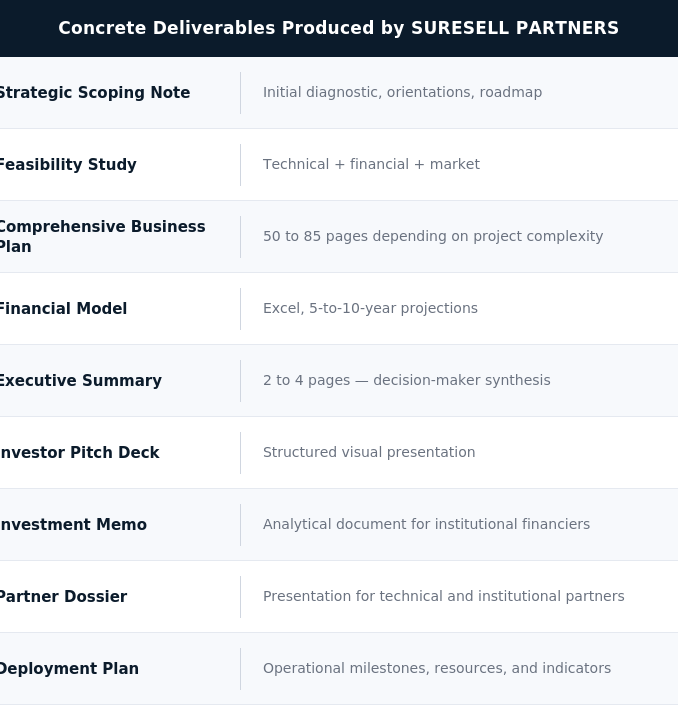Select the Executive Summary row title
The image size is (678, 705).
point(80,380)
